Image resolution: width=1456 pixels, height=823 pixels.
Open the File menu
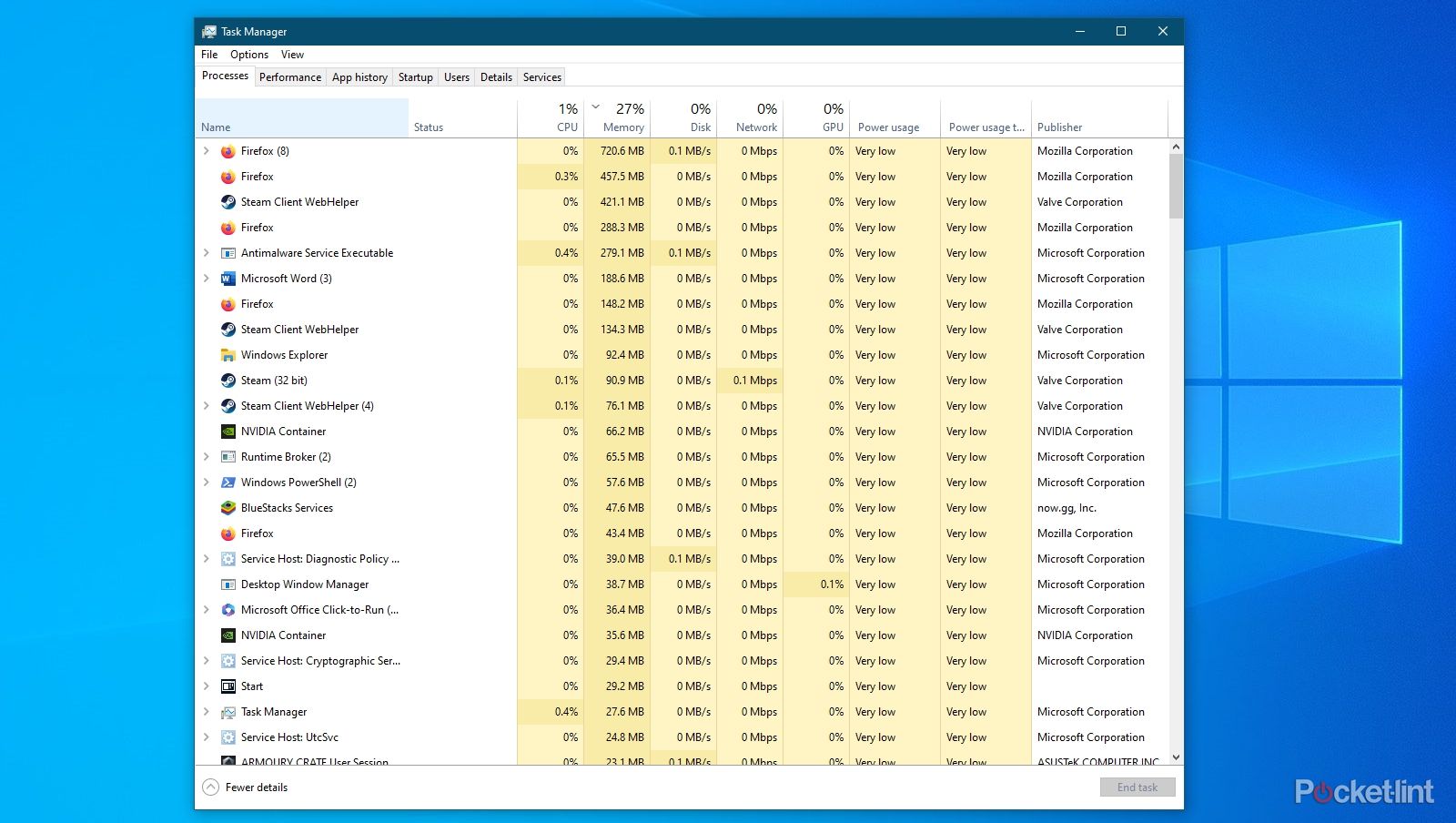coord(209,55)
